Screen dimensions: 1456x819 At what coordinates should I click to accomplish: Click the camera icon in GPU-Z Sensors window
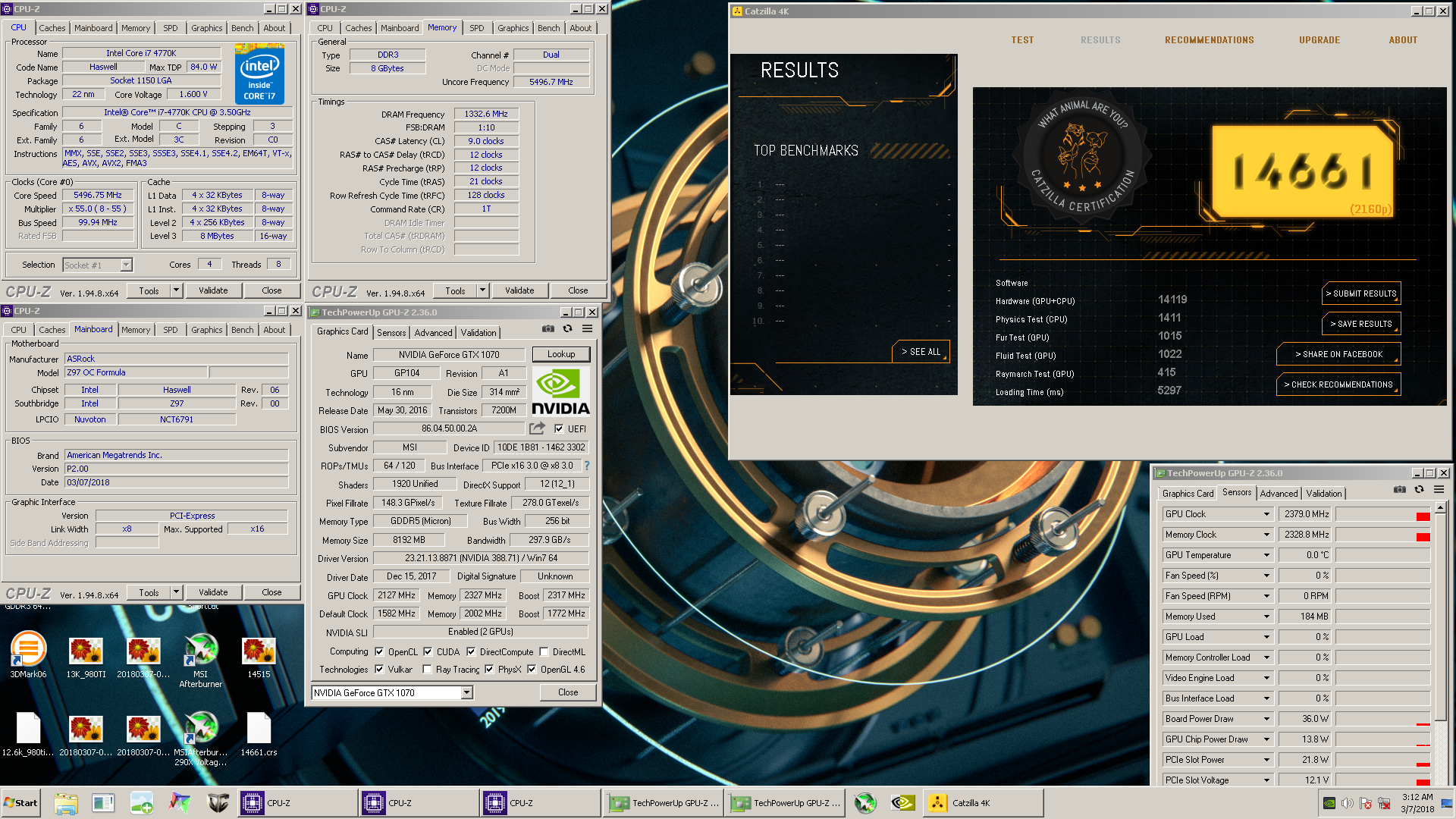(x=1400, y=490)
